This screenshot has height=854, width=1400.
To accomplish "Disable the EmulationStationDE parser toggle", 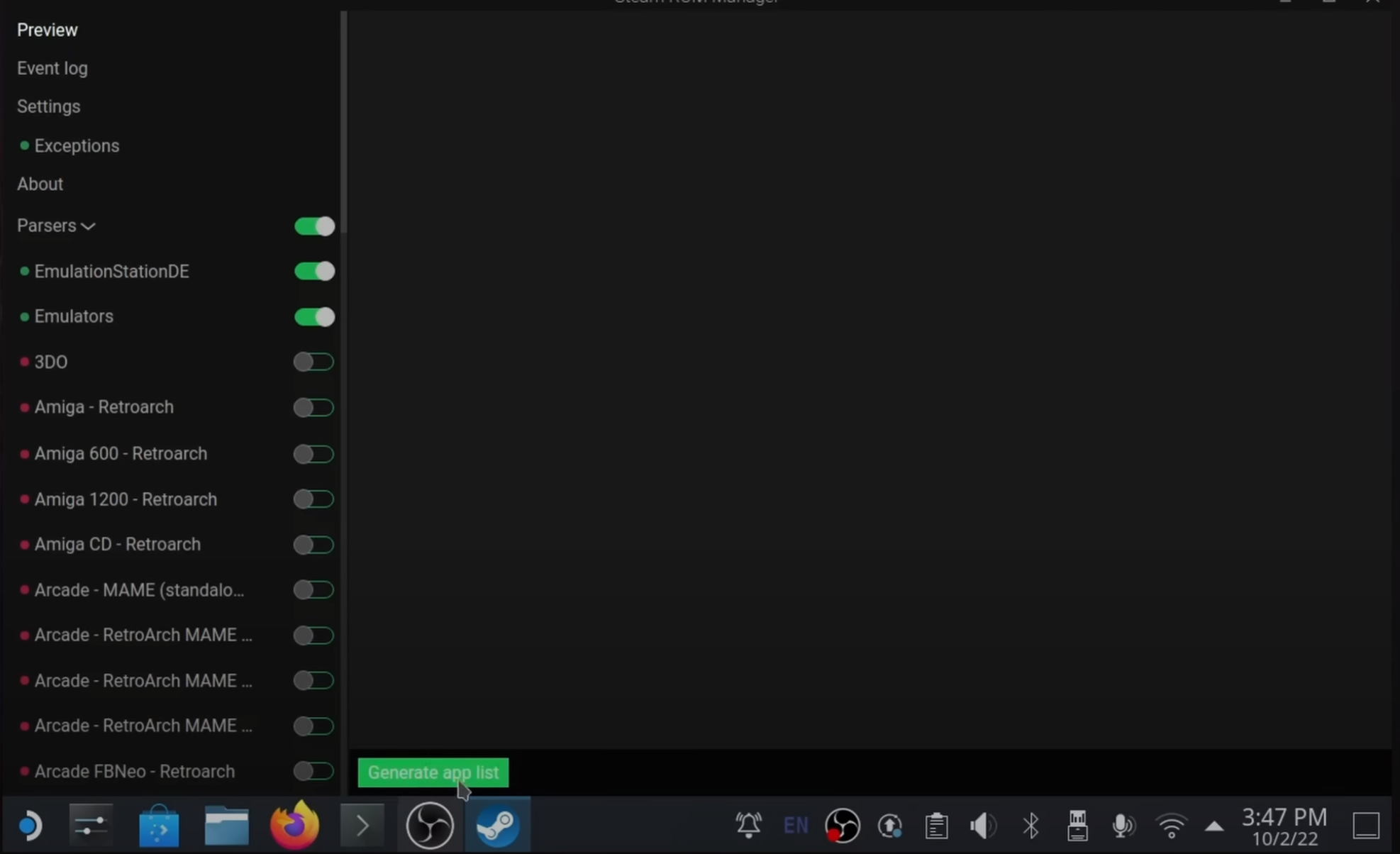I will click(x=314, y=271).
